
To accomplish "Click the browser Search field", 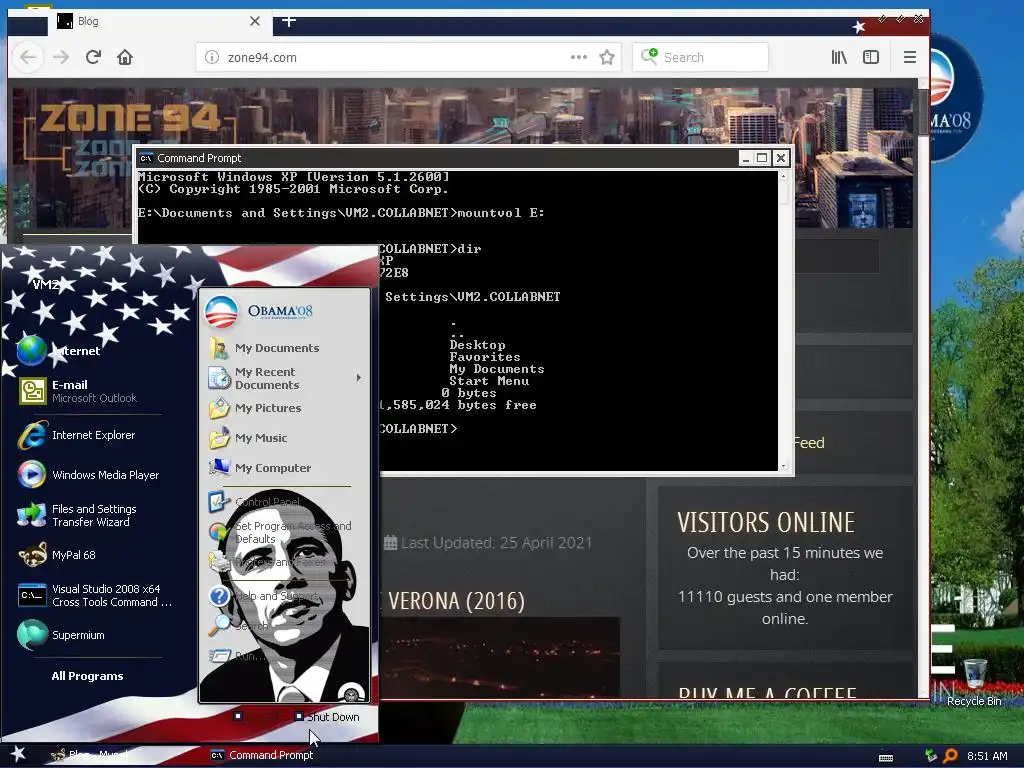I will point(701,57).
